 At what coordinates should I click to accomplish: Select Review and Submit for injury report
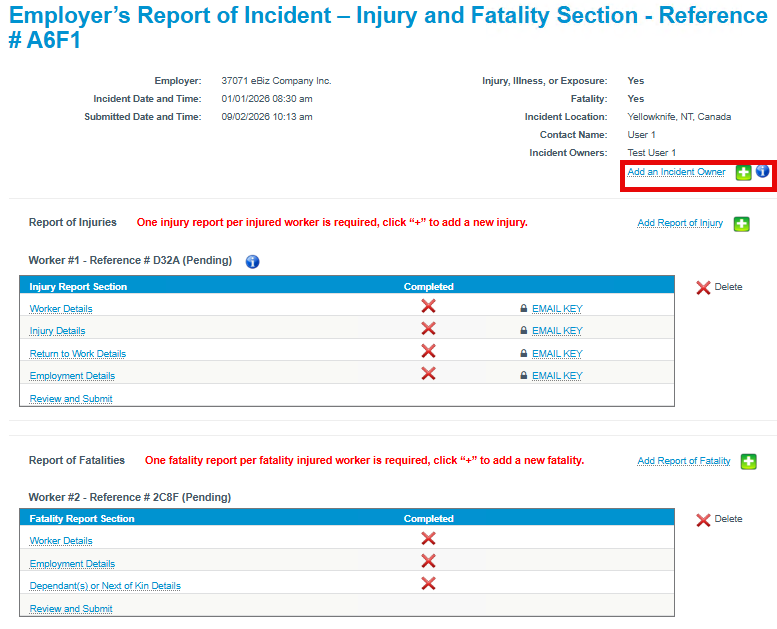[71, 399]
